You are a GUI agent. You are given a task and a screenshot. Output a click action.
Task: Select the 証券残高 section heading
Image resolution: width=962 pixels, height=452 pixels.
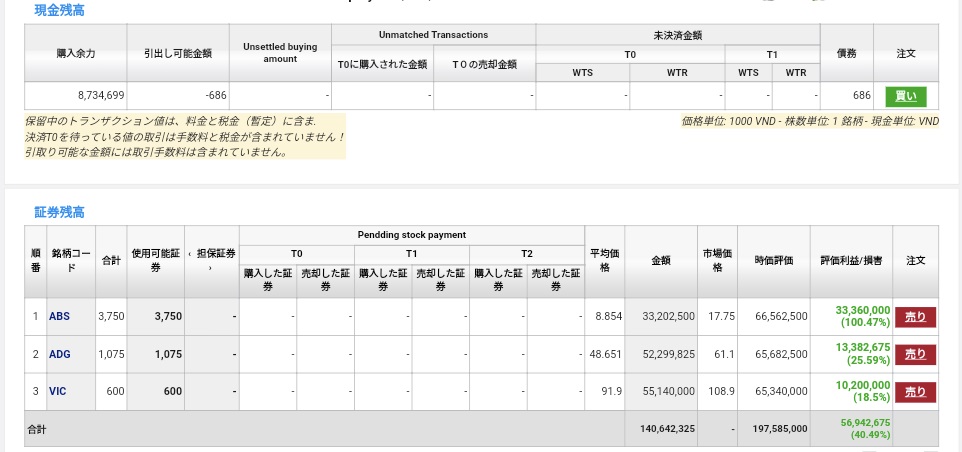[59, 212]
